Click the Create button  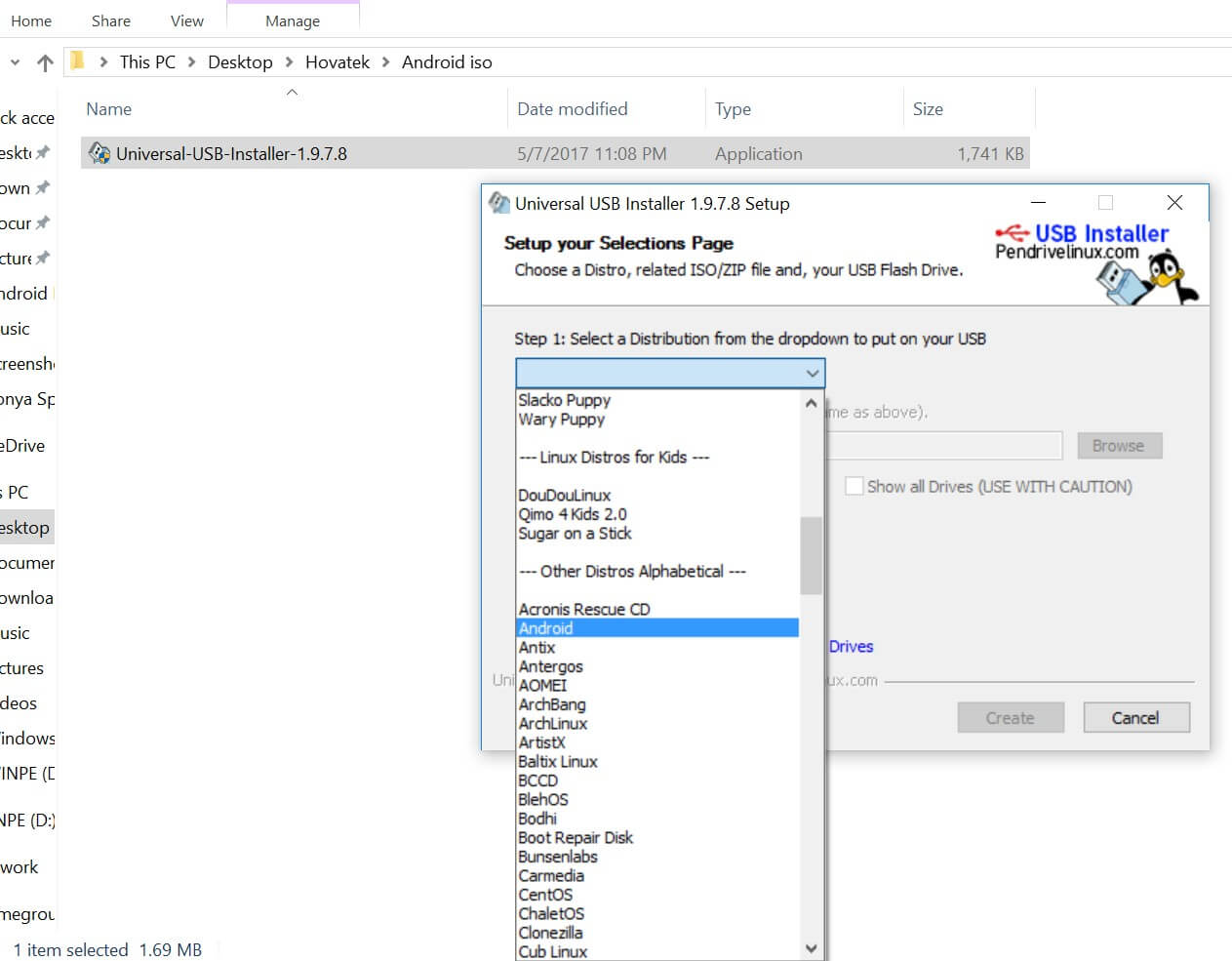[x=1011, y=717]
